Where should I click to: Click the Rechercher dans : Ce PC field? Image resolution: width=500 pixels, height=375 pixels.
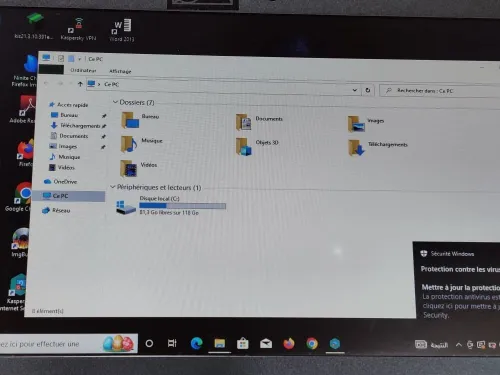click(440, 91)
